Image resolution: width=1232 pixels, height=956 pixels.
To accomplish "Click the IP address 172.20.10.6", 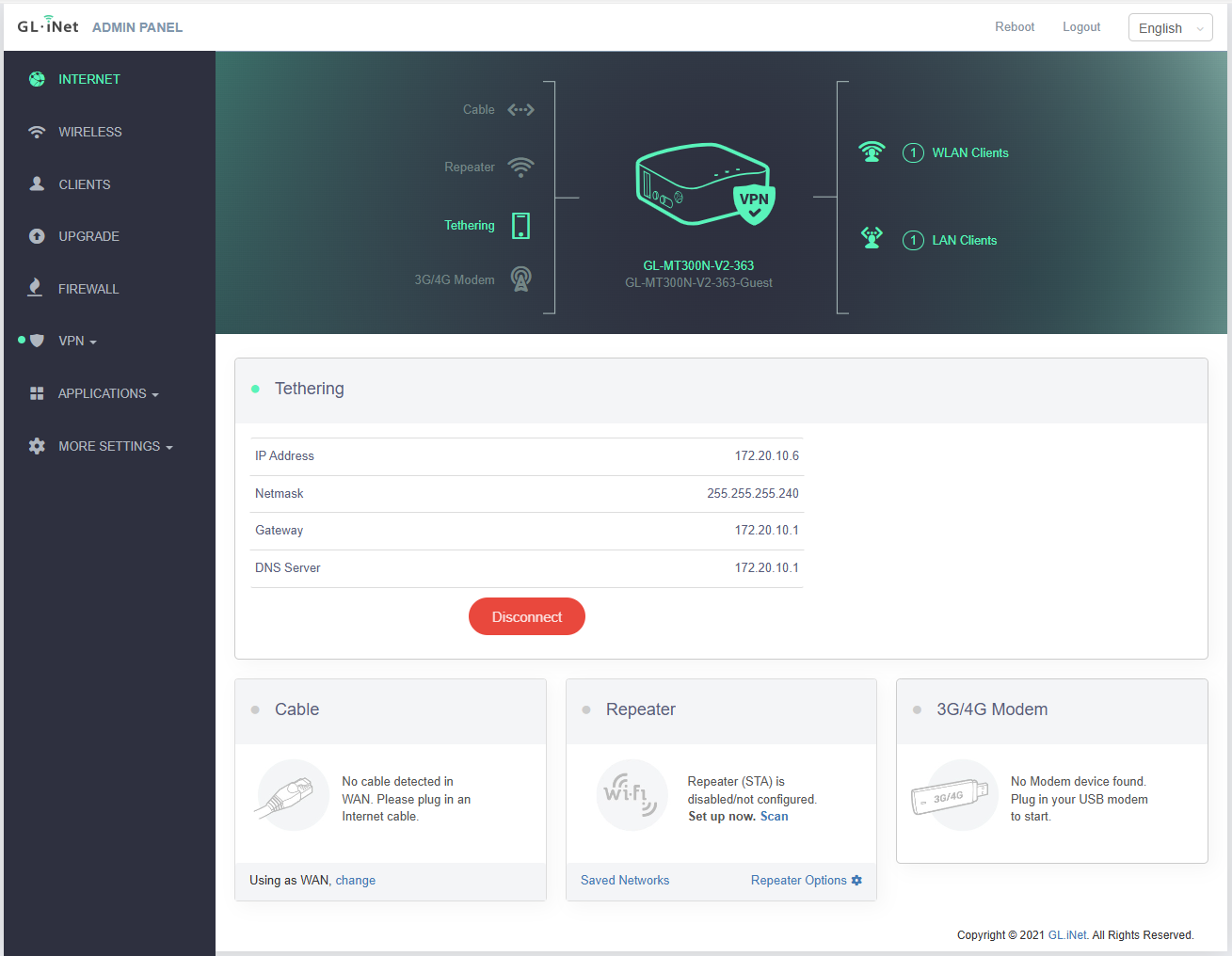I will coord(767,455).
